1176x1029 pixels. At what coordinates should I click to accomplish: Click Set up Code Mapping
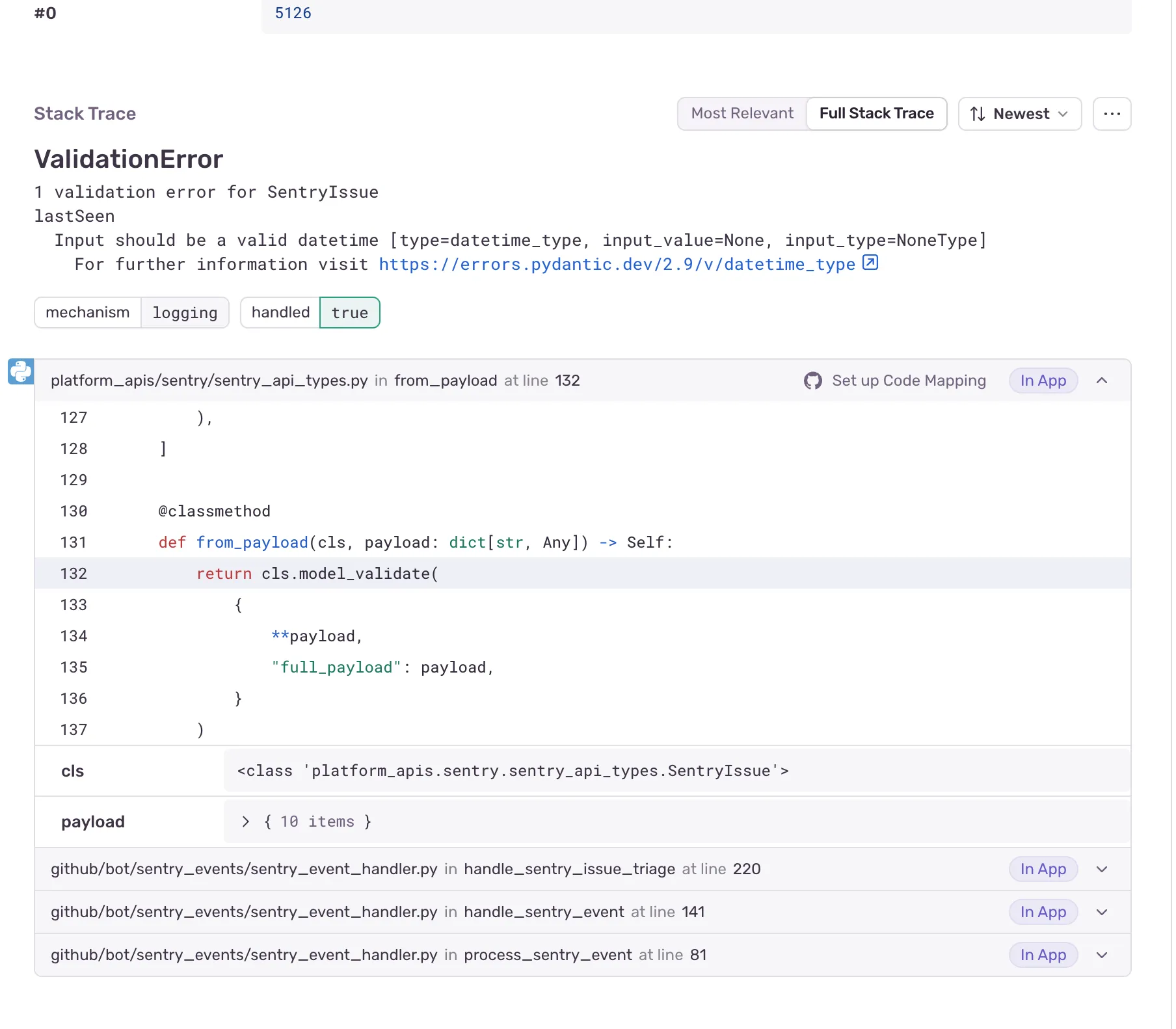[x=909, y=381]
